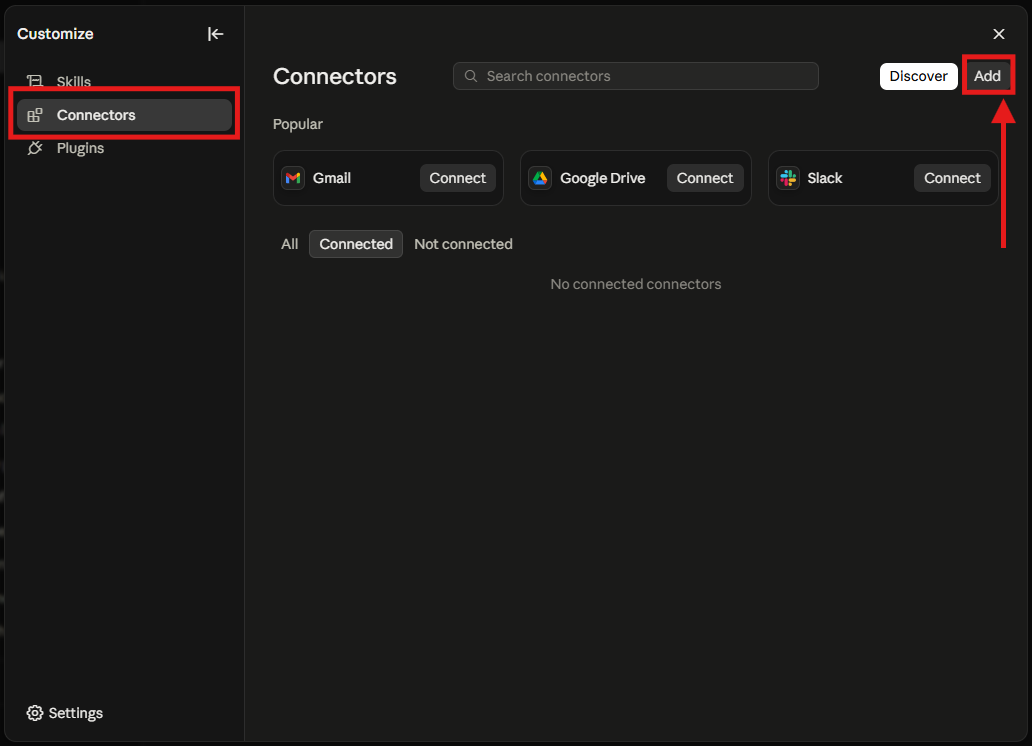The height and width of the screenshot is (746, 1032).
Task: Click the Slack label text
Action: pos(825,178)
